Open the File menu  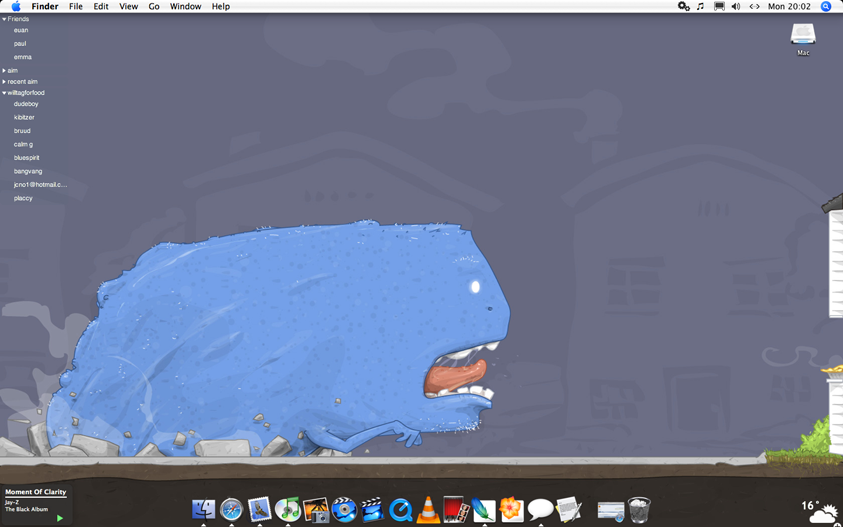click(x=76, y=6)
